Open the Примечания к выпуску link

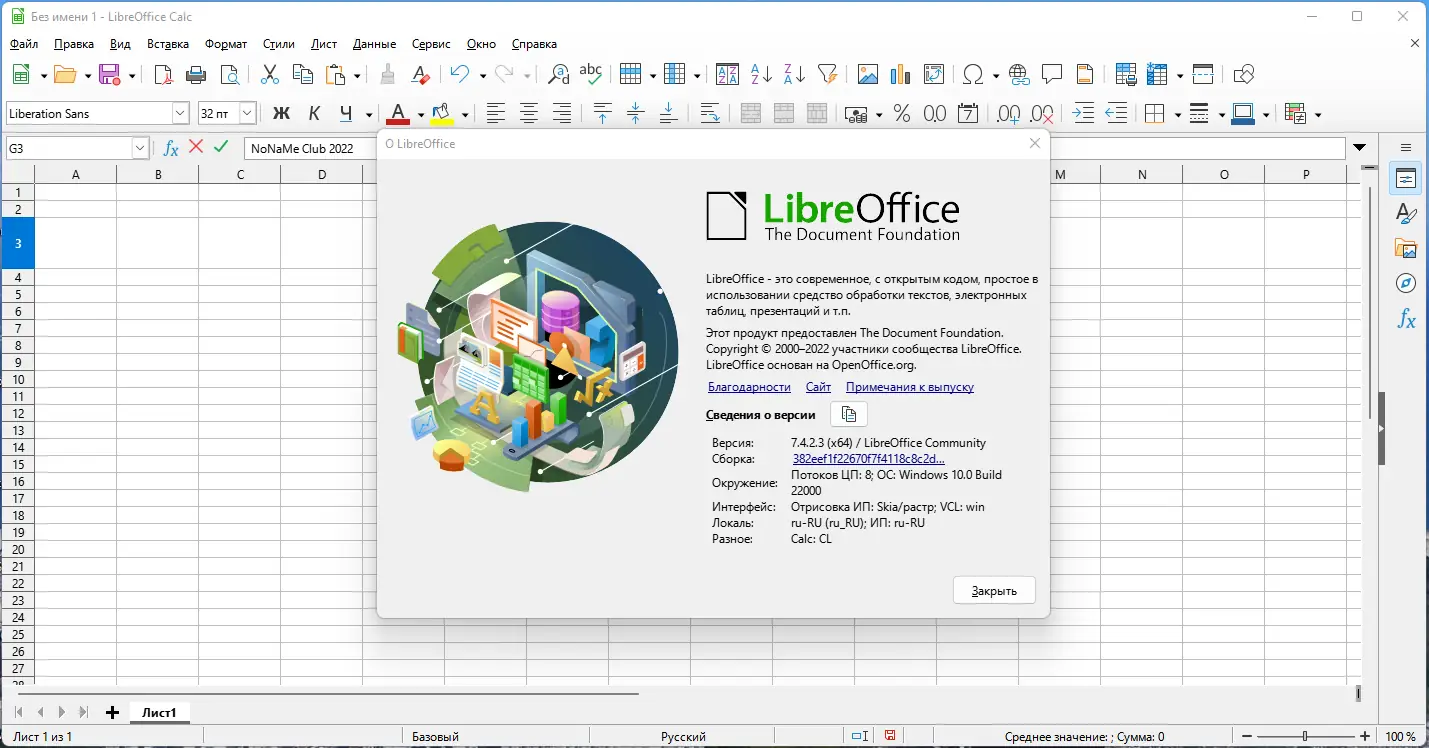click(910, 387)
